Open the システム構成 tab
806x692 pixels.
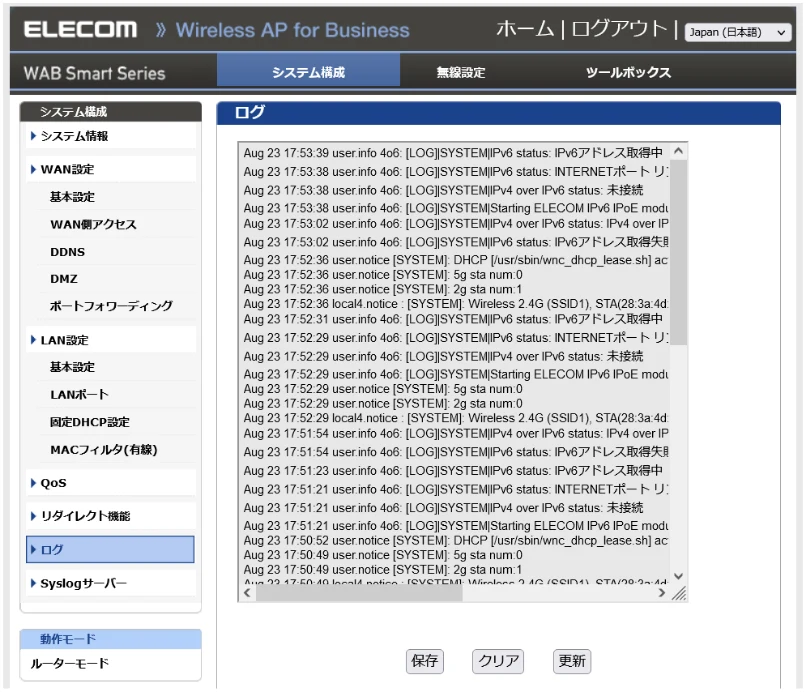[x=308, y=72]
